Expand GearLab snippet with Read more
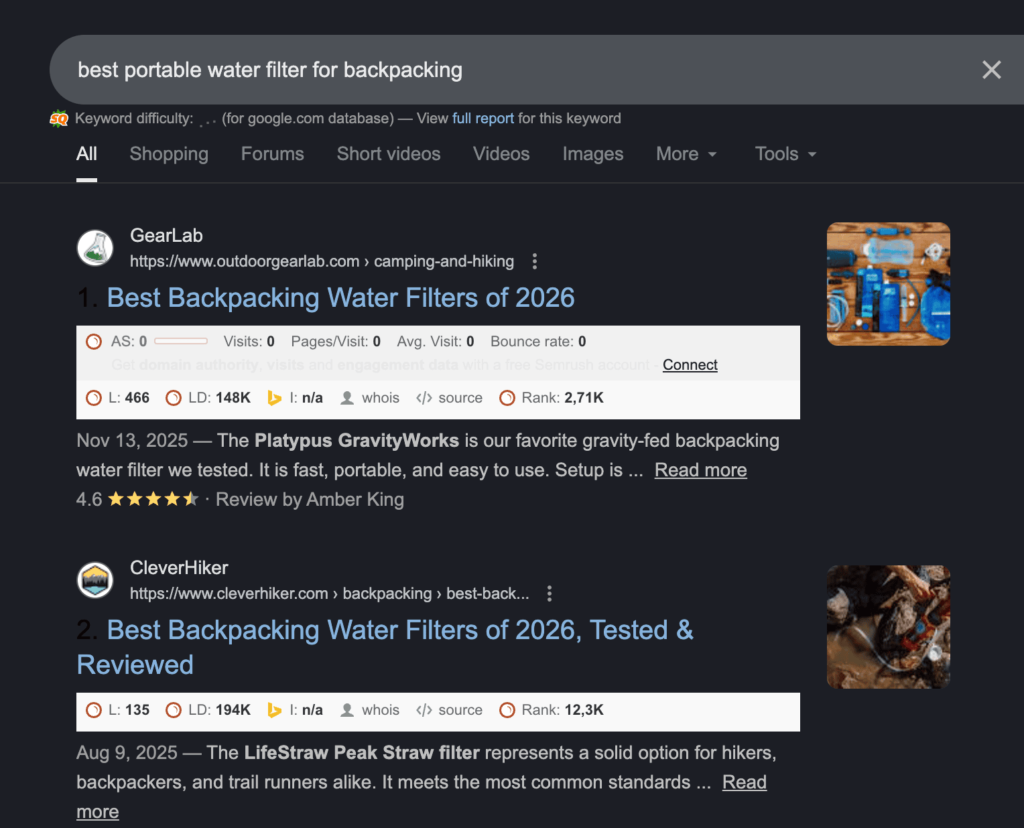The width and height of the screenshot is (1024, 828). click(x=700, y=470)
